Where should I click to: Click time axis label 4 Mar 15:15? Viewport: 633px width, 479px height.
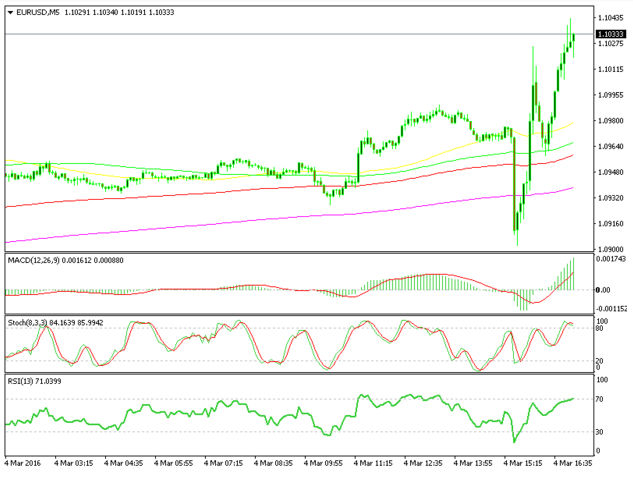523,463
